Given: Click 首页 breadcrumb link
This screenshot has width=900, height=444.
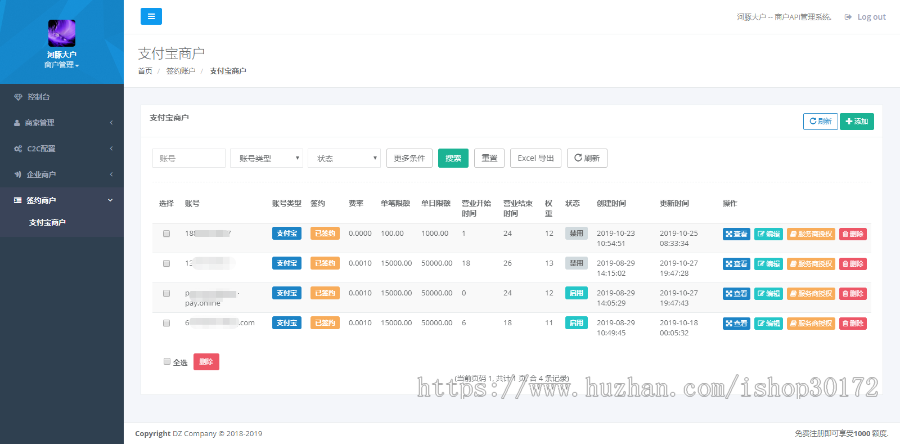Looking at the screenshot, I should point(145,71).
